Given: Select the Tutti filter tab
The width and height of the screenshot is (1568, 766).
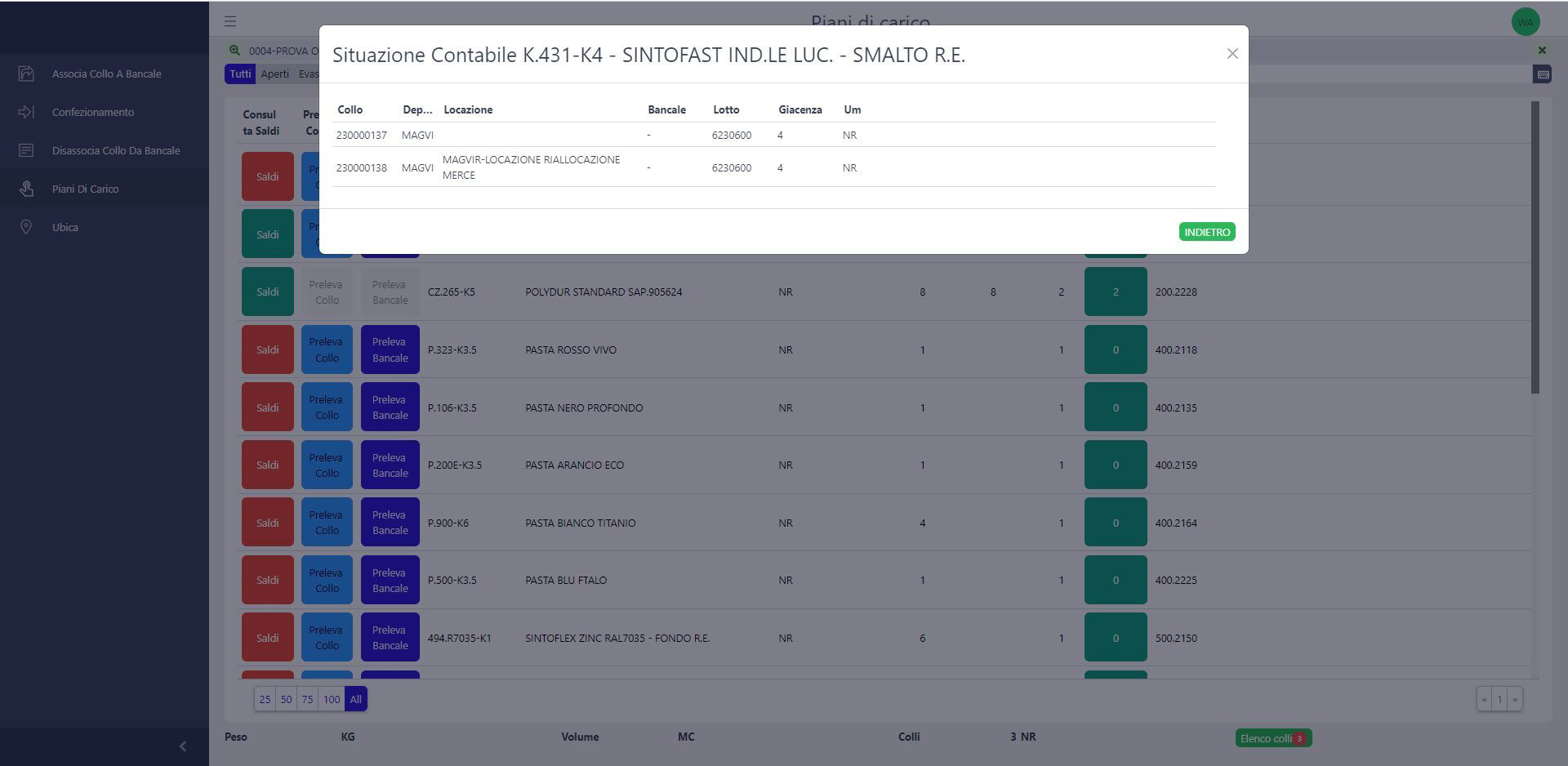Looking at the screenshot, I should pyautogui.click(x=240, y=74).
